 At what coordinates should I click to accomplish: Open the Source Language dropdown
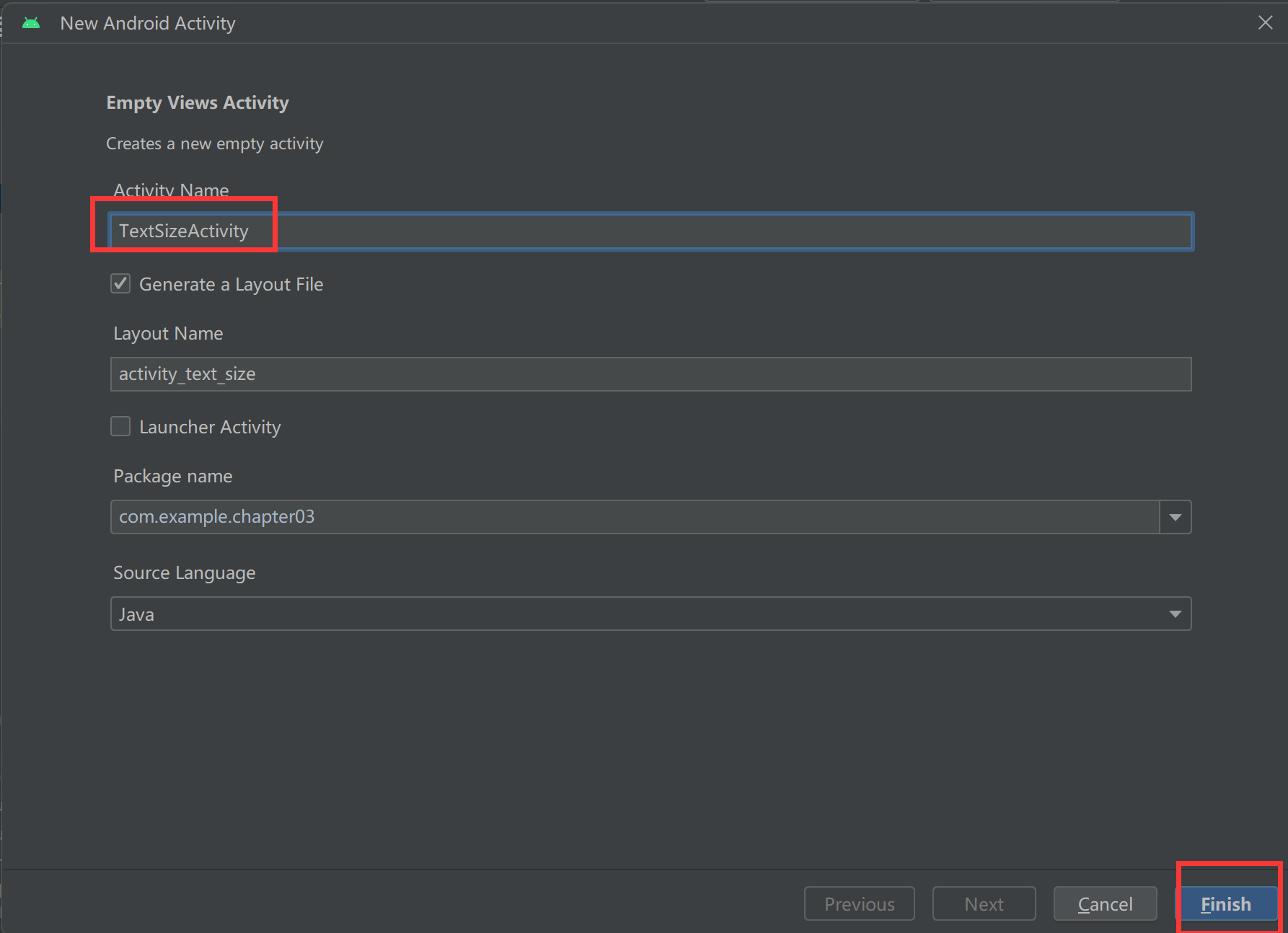pos(650,614)
